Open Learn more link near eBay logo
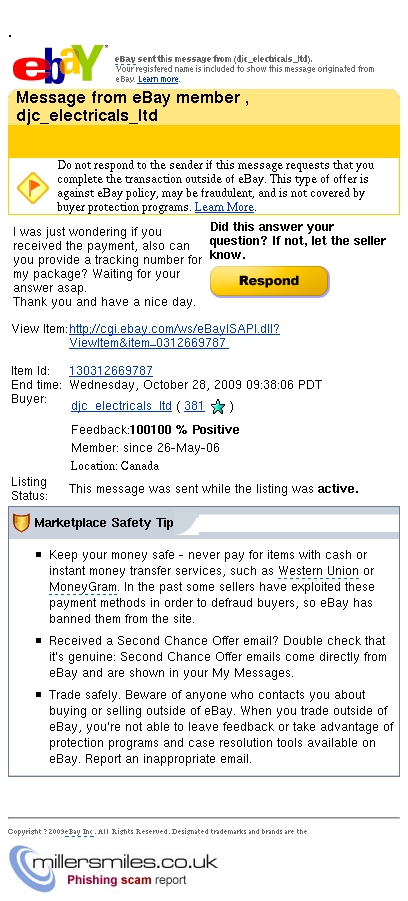Viewport: 408px width, 901px height. [158, 79]
